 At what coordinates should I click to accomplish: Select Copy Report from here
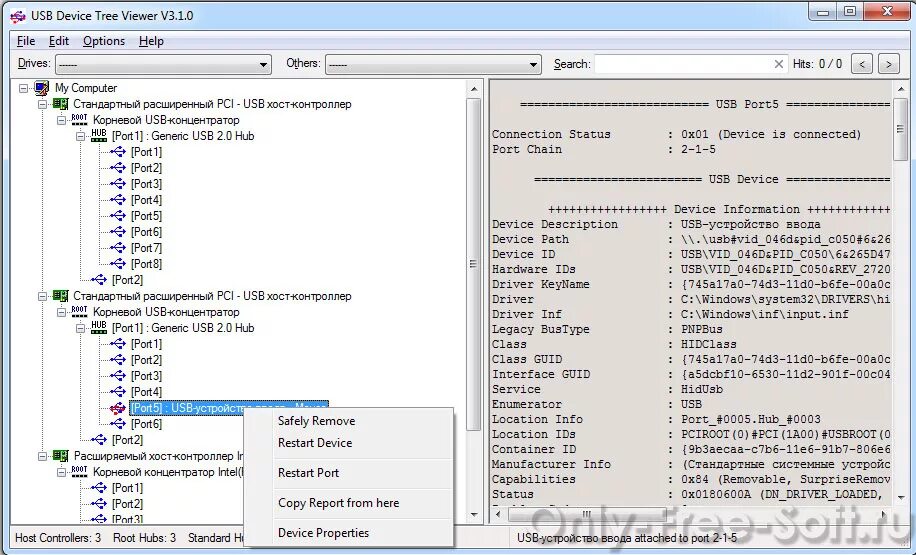coord(338,503)
